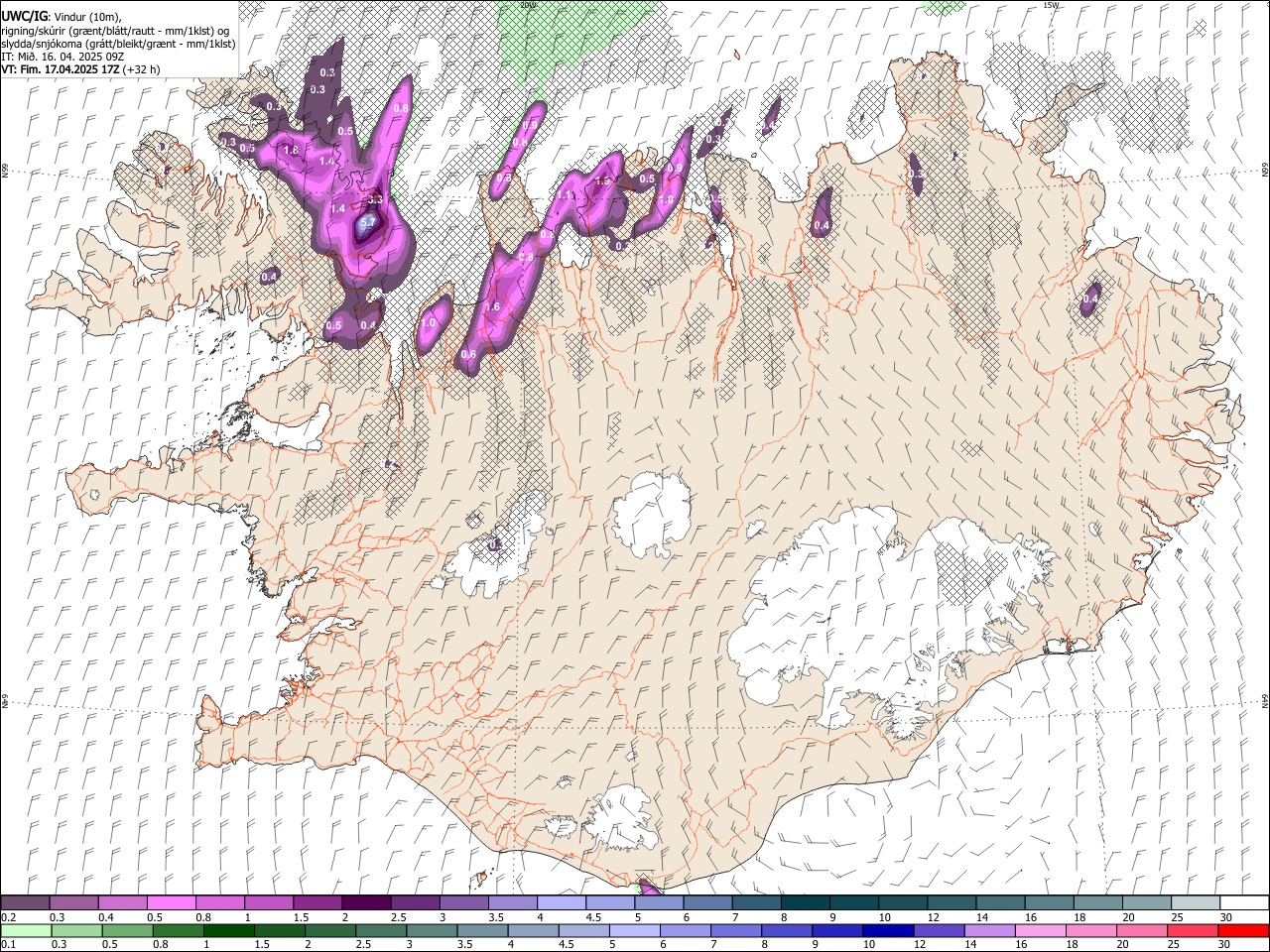Pick the pale green 0.1–0.3 lower legend swatch
This screenshot has width=1270, height=952.
pos(26,930)
